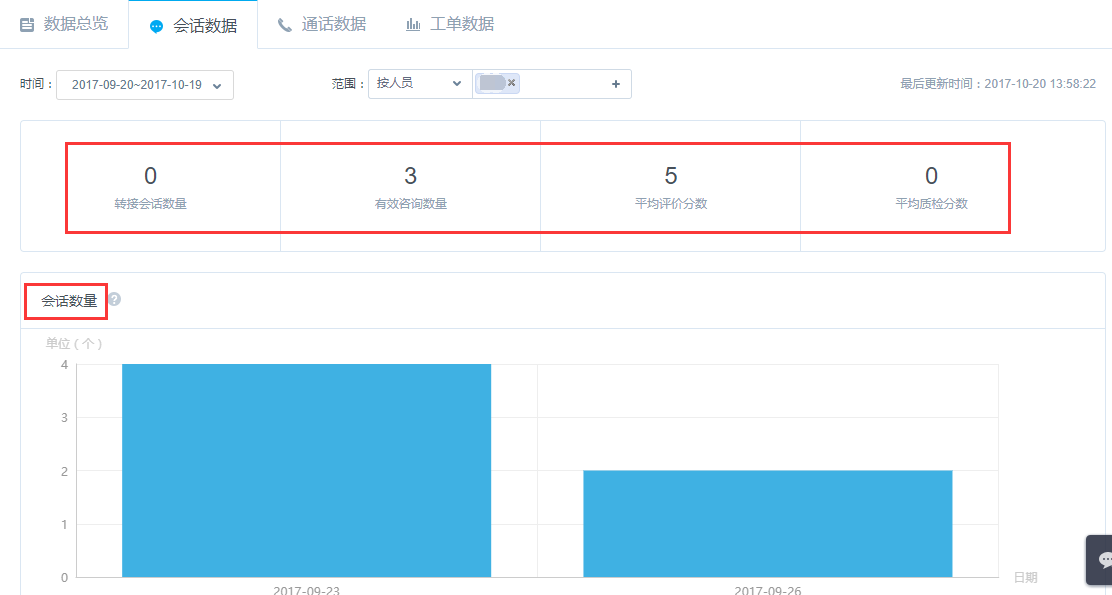
Task: Click the bar chart icon on 工单数据 tab
Action: pos(413,25)
